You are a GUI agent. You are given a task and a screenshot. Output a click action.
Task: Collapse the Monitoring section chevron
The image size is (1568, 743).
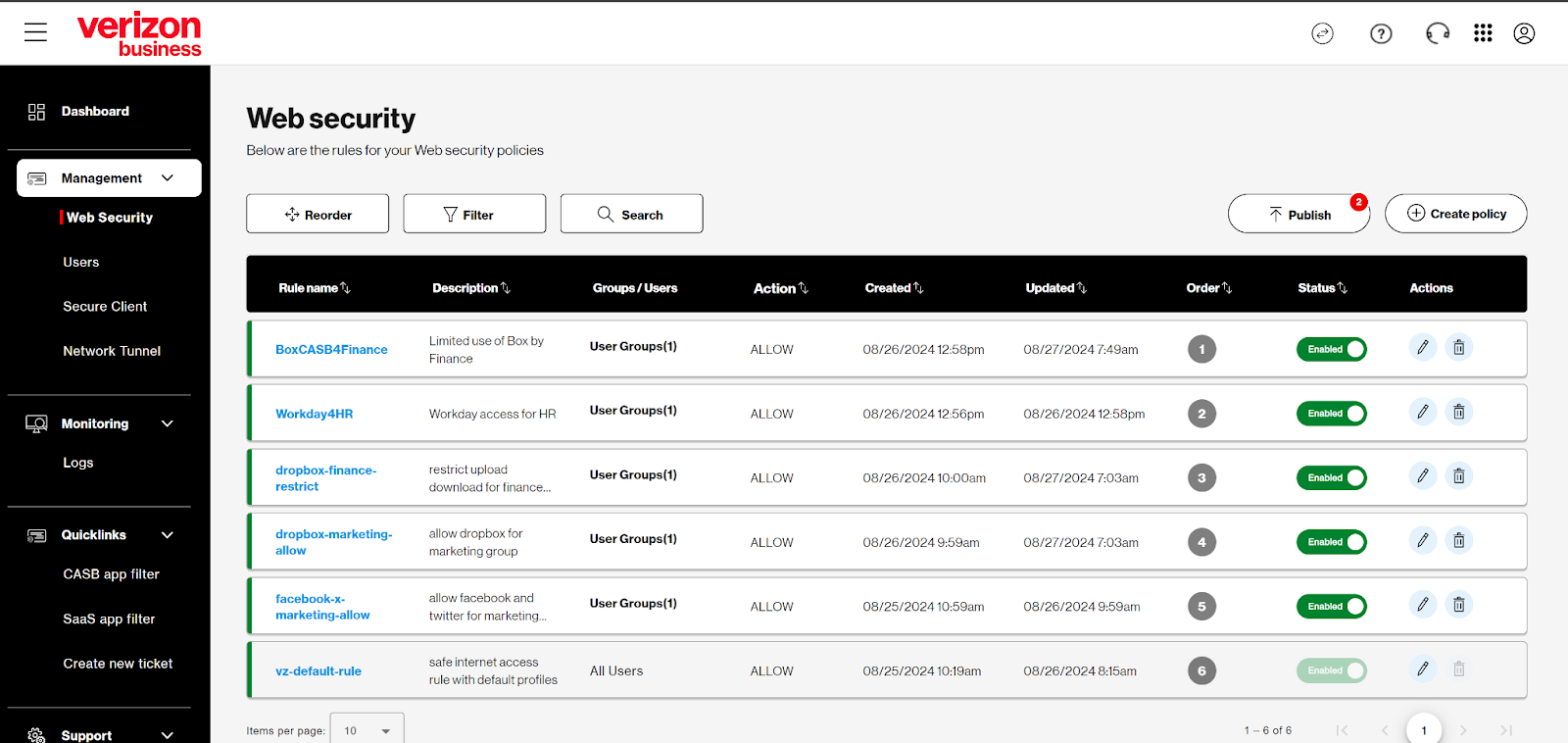pos(168,423)
